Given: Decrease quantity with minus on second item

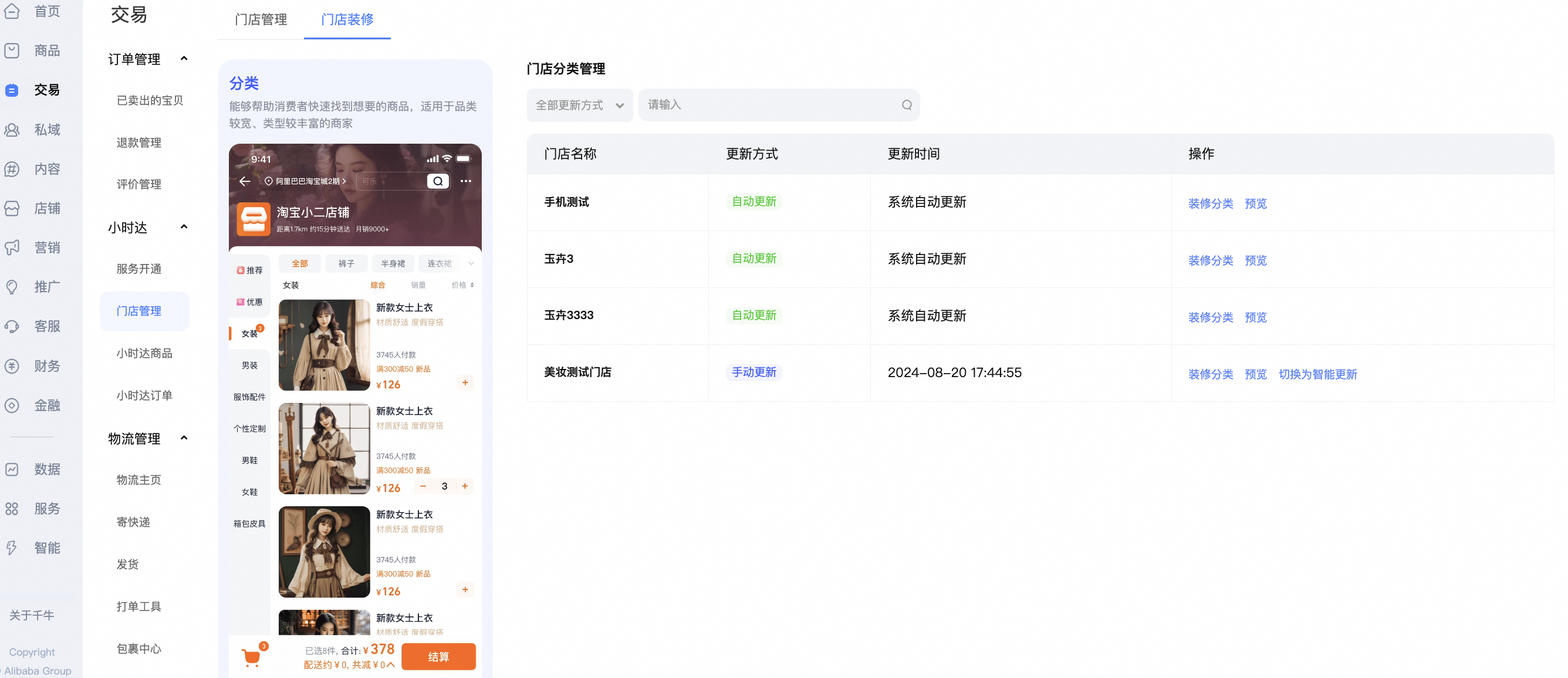Looking at the screenshot, I should tap(423, 486).
